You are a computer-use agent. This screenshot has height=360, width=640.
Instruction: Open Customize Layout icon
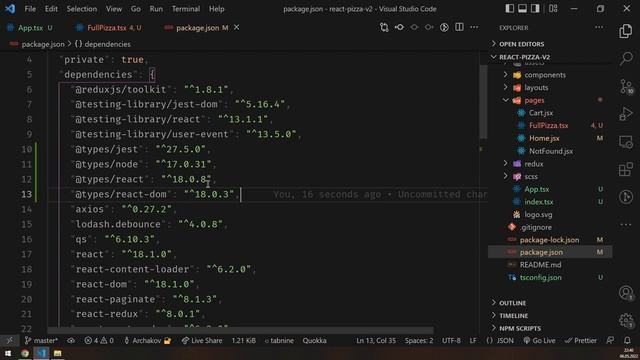(x=553, y=9)
